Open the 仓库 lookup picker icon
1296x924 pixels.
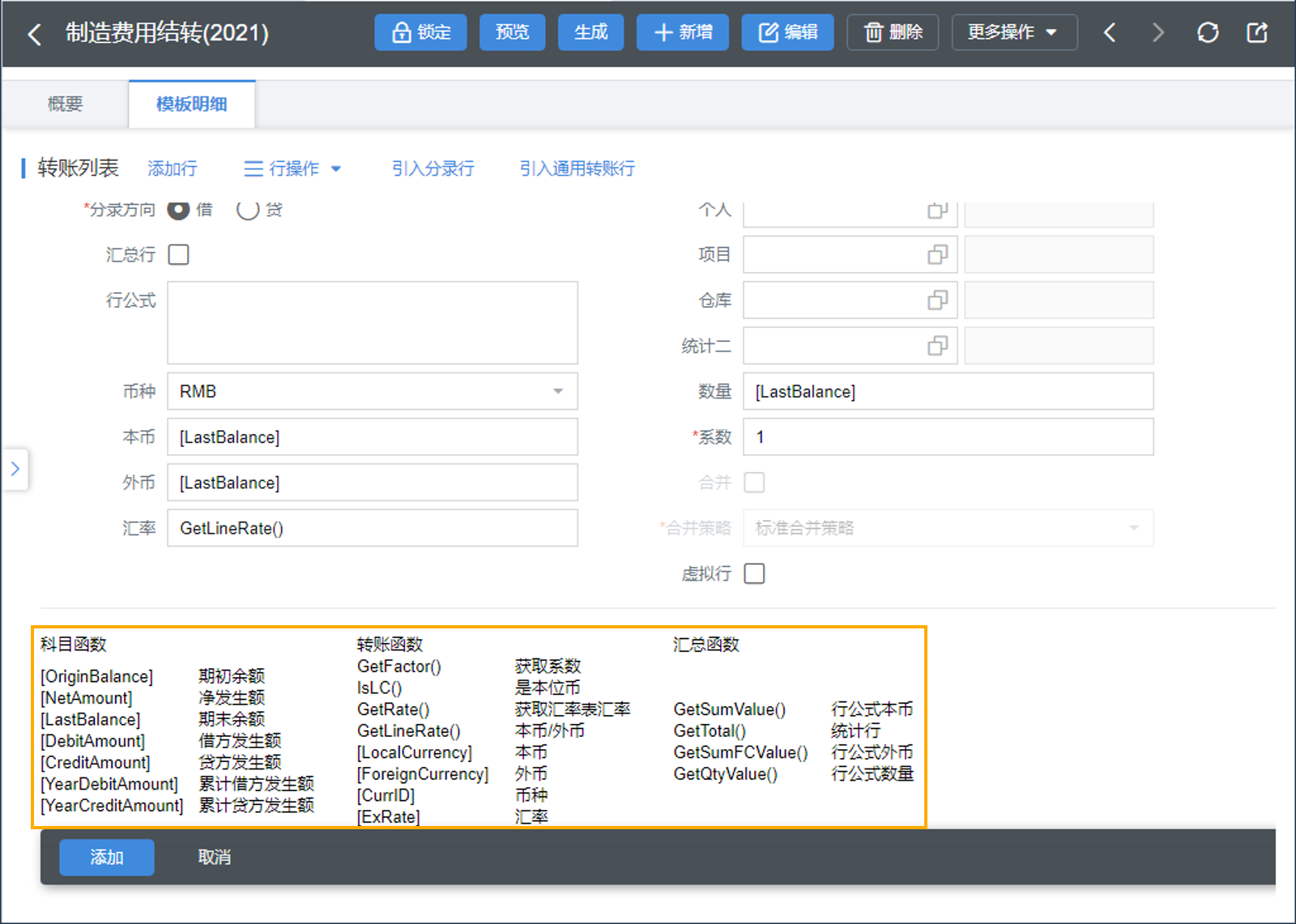[937, 300]
